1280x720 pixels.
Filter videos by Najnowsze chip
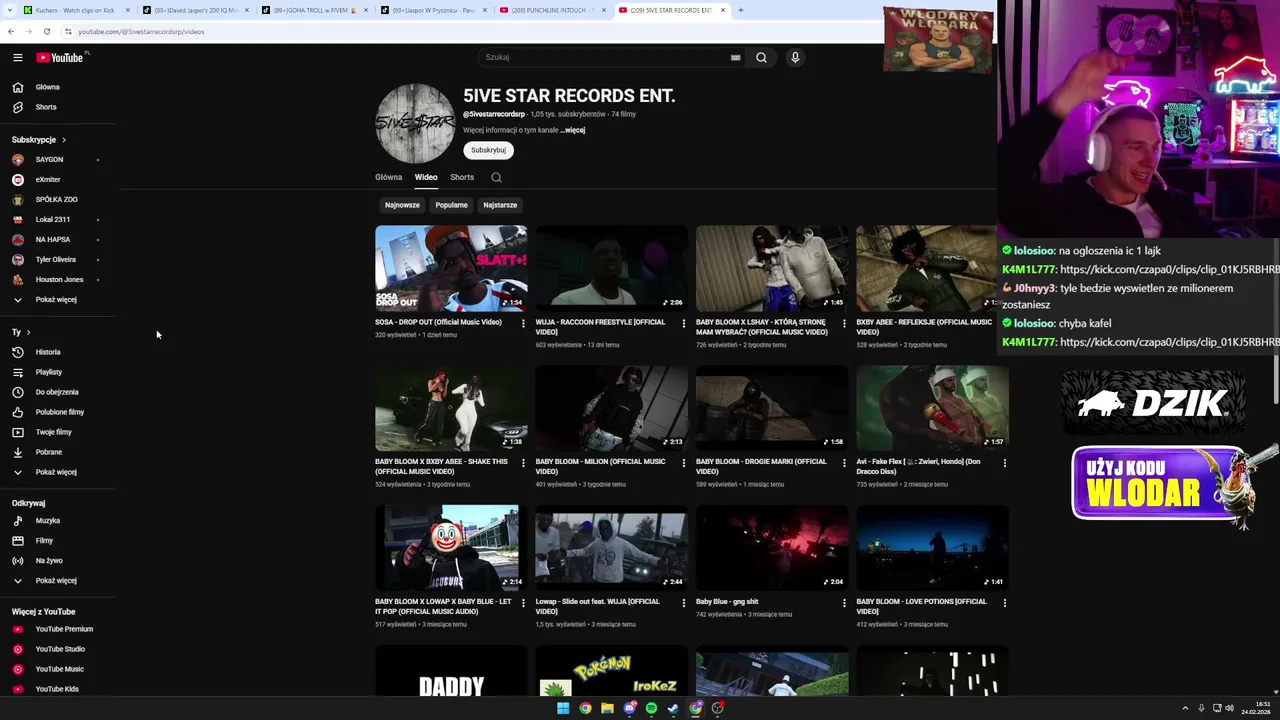pyautogui.click(x=402, y=205)
